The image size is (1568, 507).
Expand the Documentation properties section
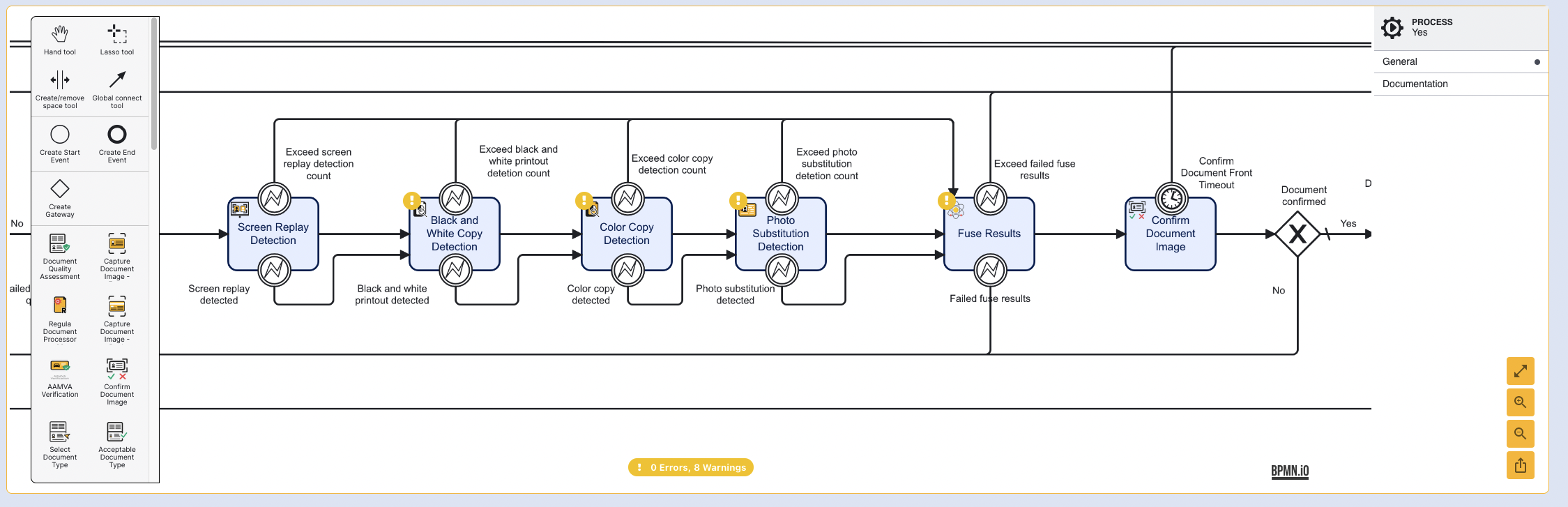click(x=1461, y=84)
